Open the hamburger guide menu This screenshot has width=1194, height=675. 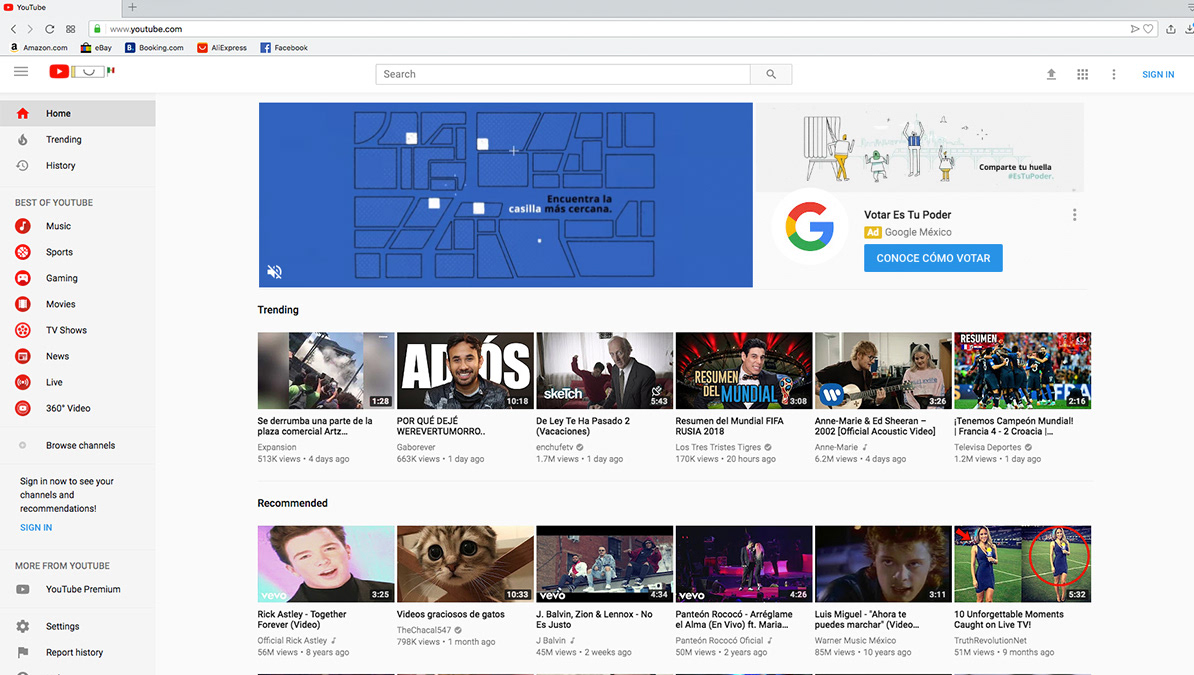click(21, 72)
